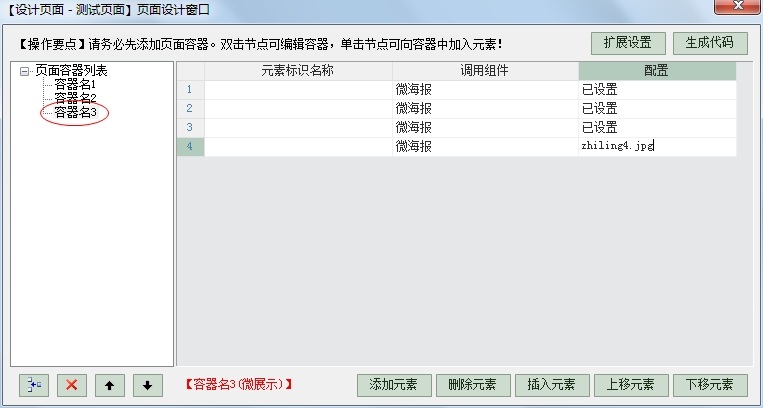Click row 2 已设置 config cell

(x=657, y=109)
